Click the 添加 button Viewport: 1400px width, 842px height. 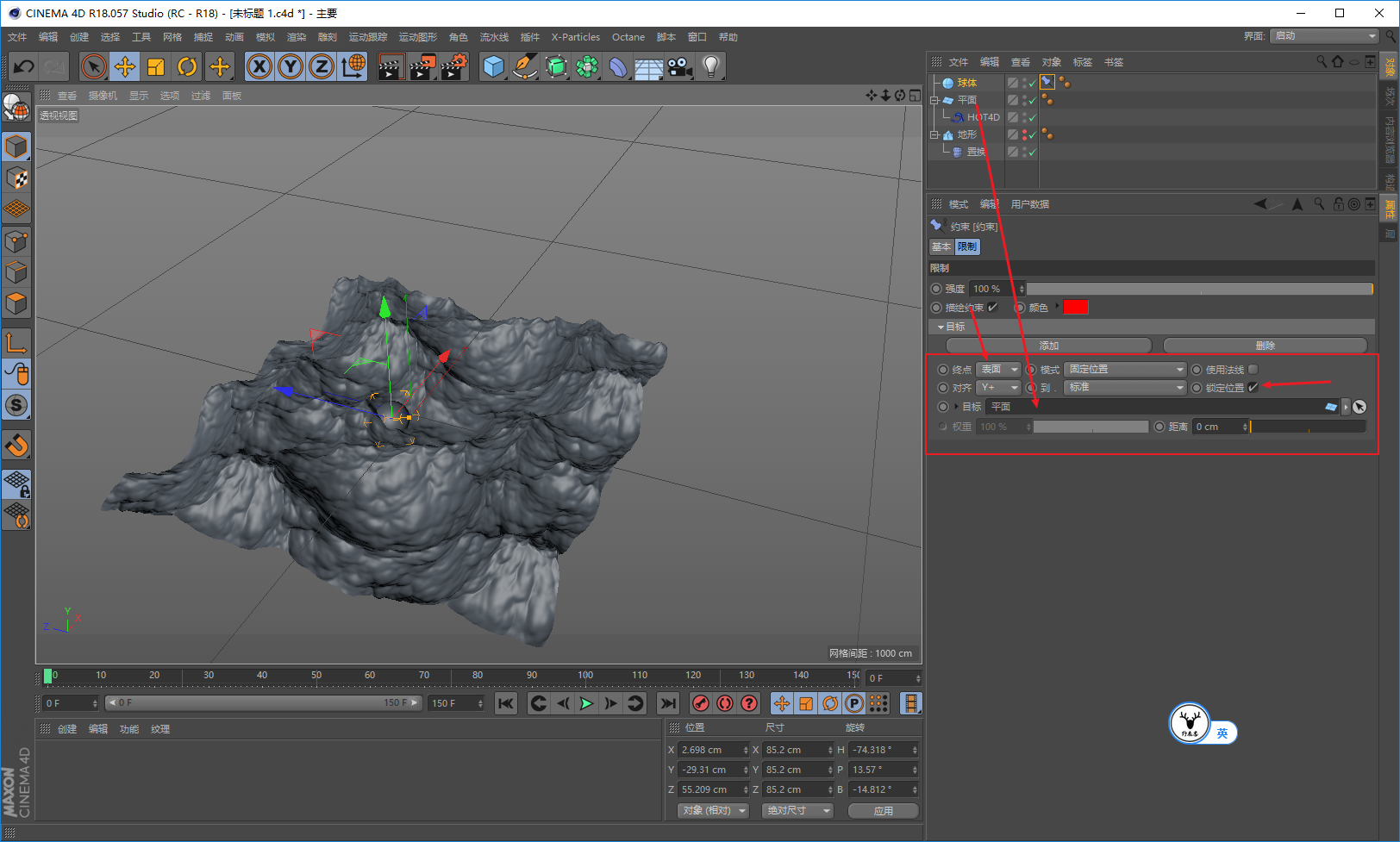1048,346
